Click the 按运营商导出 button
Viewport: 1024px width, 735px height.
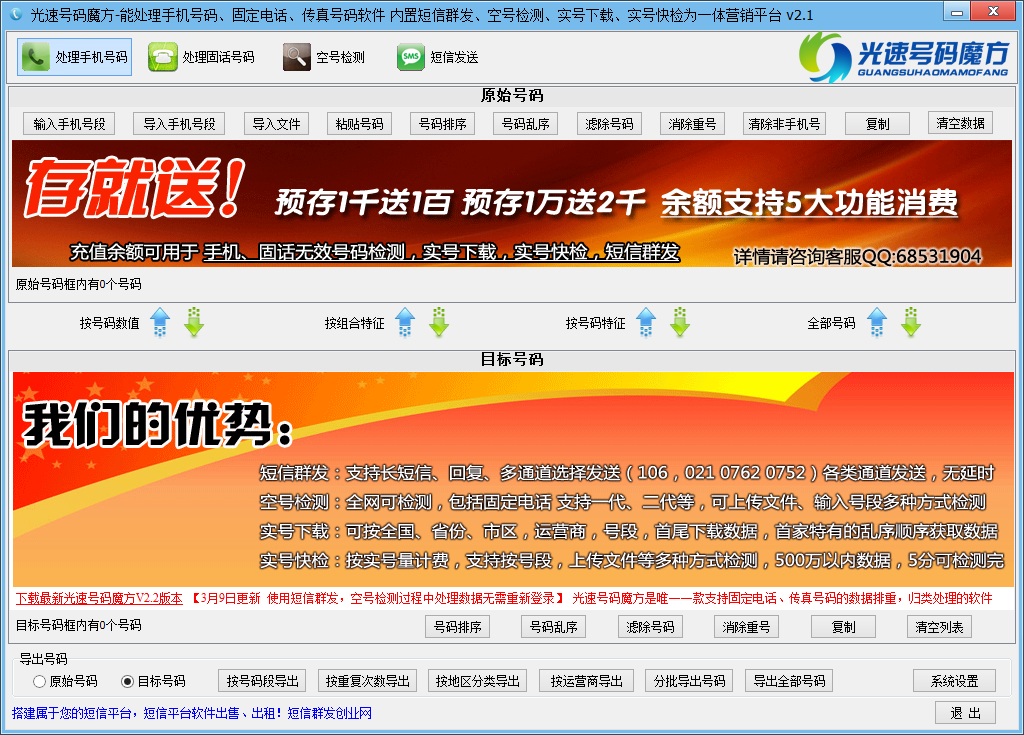click(x=586, y=681)
